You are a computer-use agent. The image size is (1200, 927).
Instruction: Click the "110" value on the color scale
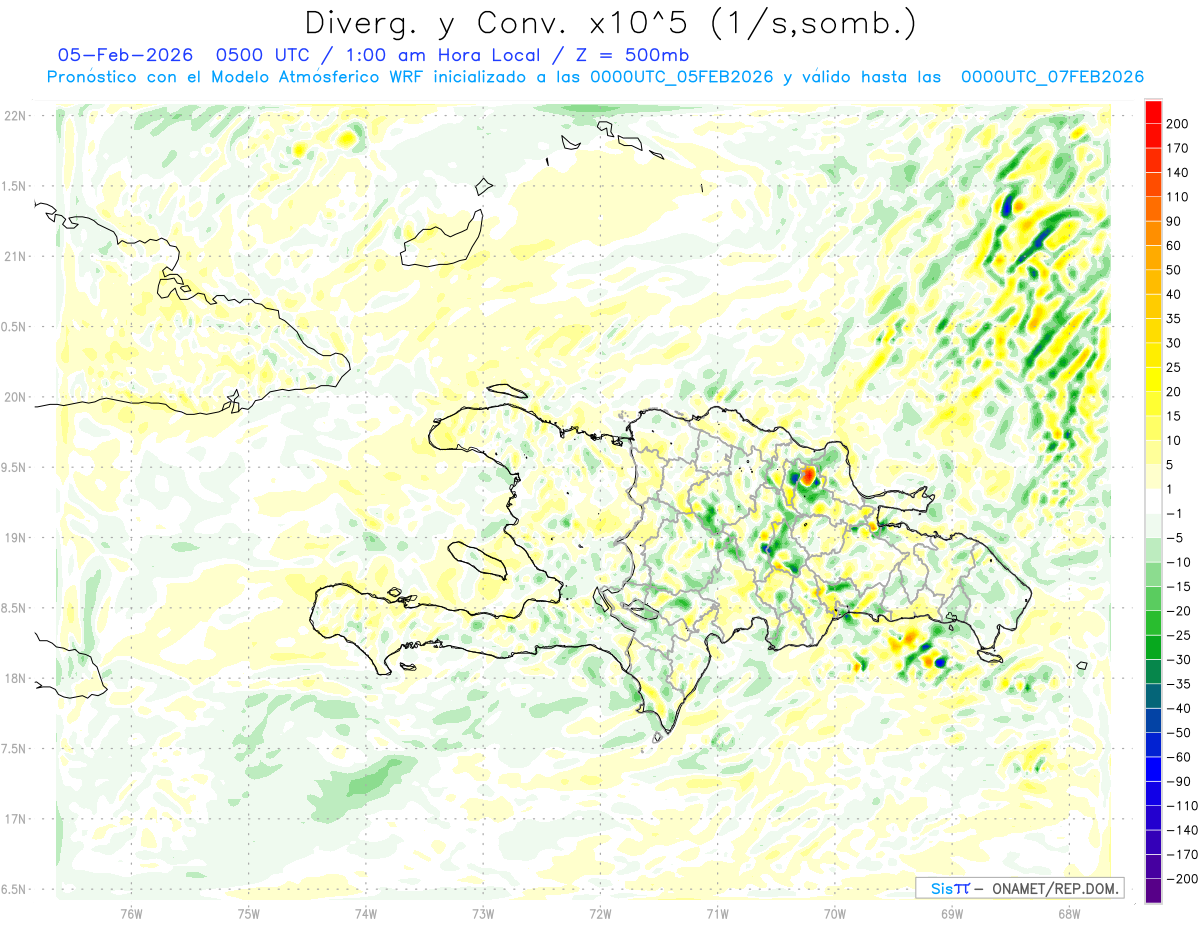click(x=1177, y=197)
